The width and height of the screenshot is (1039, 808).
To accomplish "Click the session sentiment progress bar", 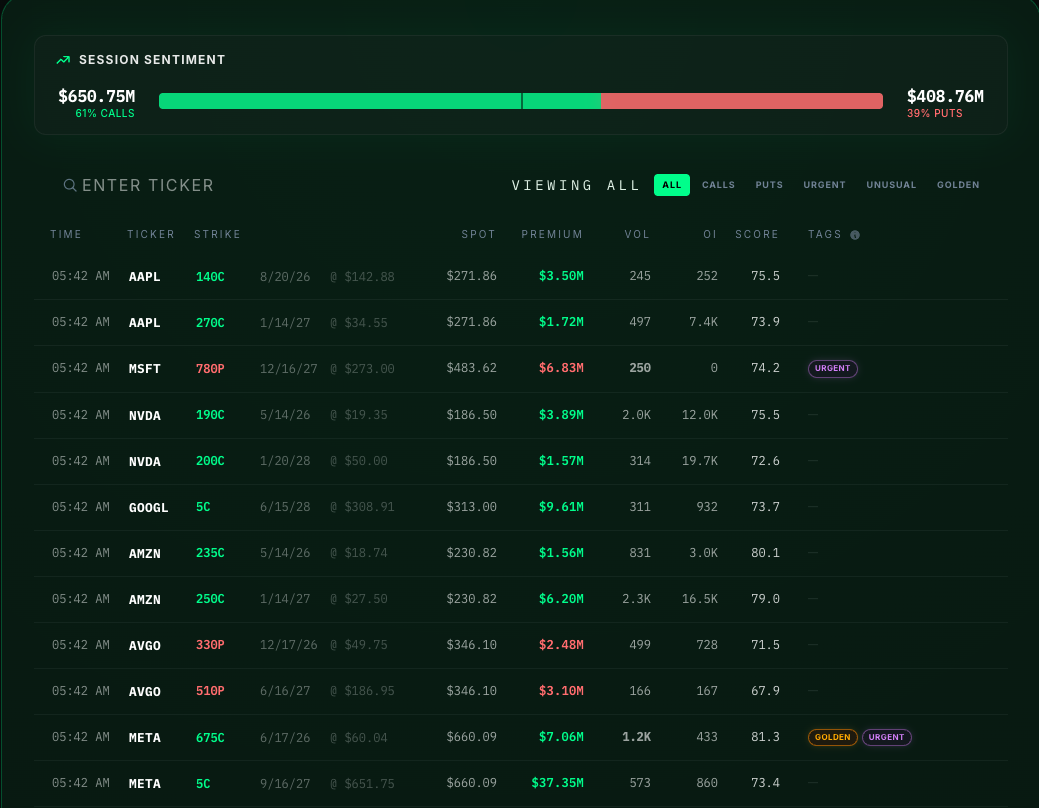I will click(520, 100).
